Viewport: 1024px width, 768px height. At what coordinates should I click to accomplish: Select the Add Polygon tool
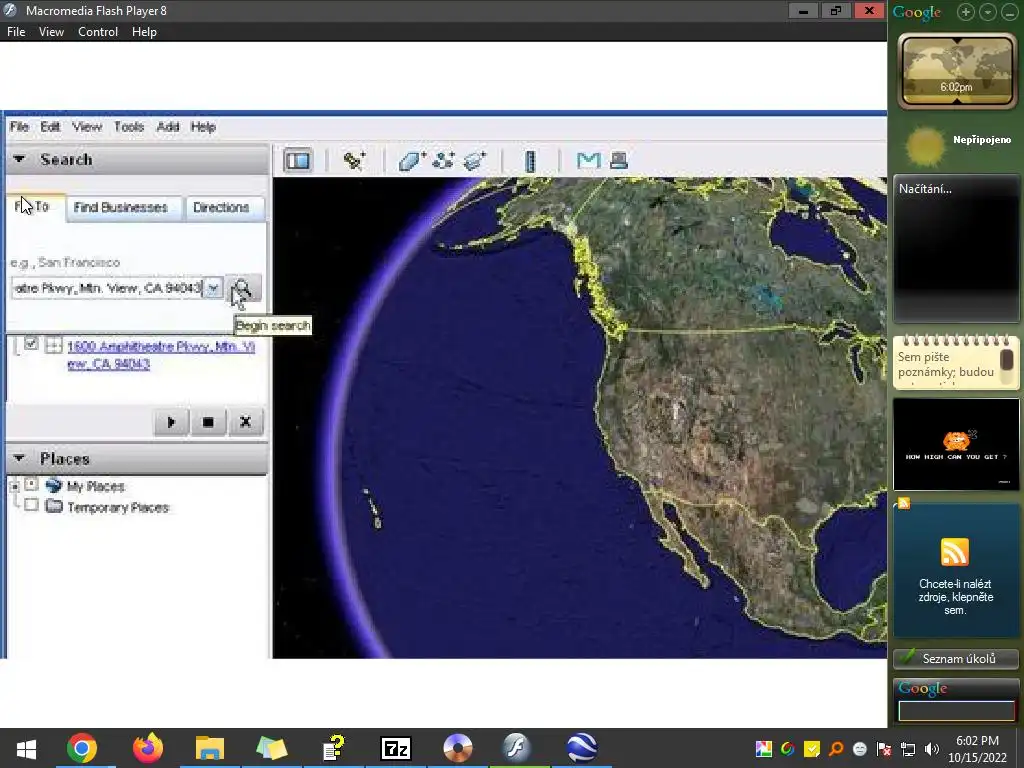coord(412,161)
